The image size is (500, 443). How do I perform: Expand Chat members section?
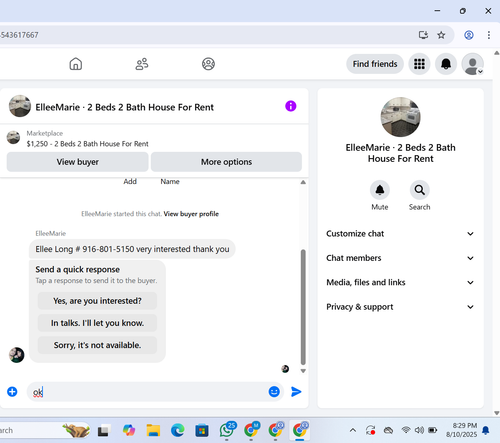coord(400,258)
